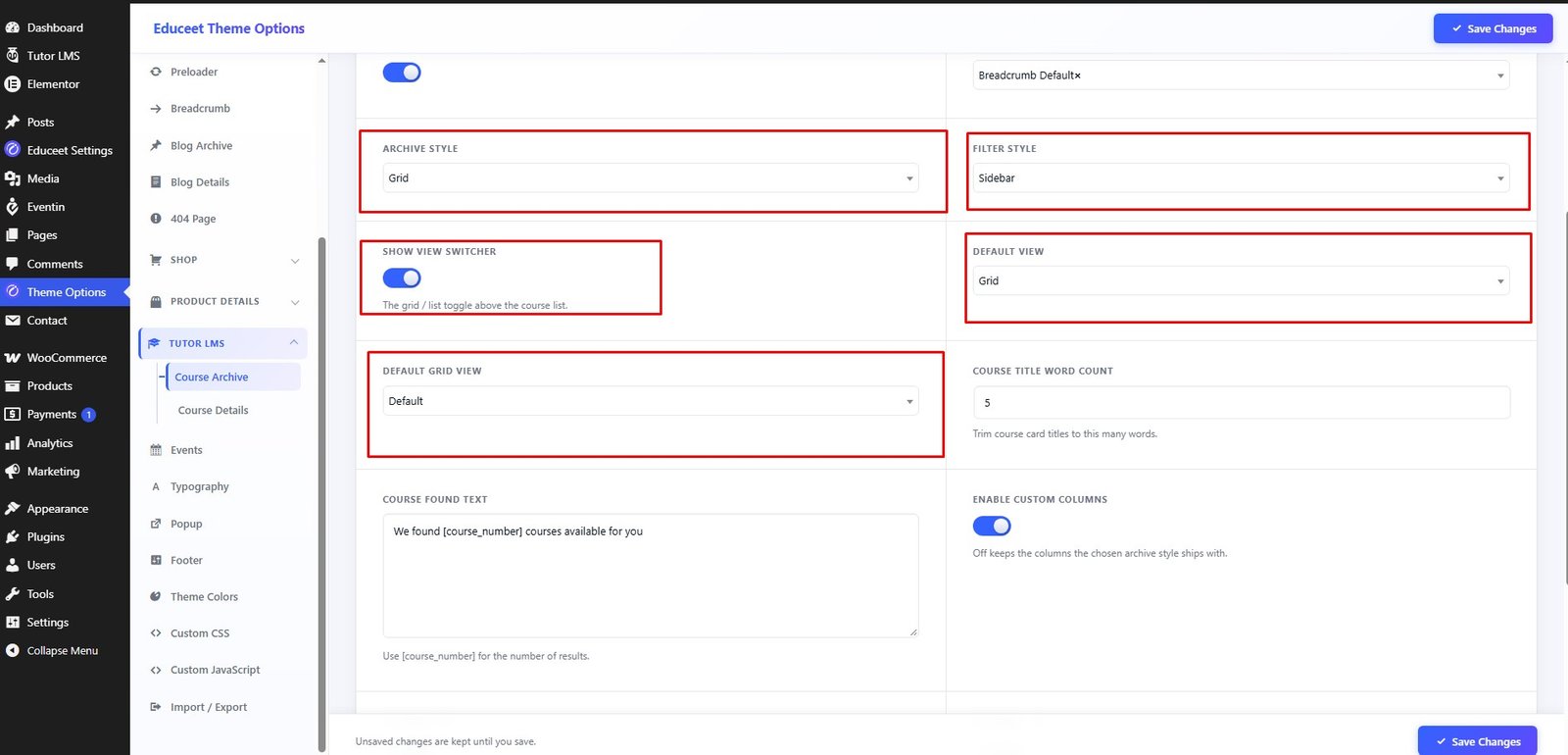
Task: Disable Enable Custom Columns toggle
Action: [992, 527]
